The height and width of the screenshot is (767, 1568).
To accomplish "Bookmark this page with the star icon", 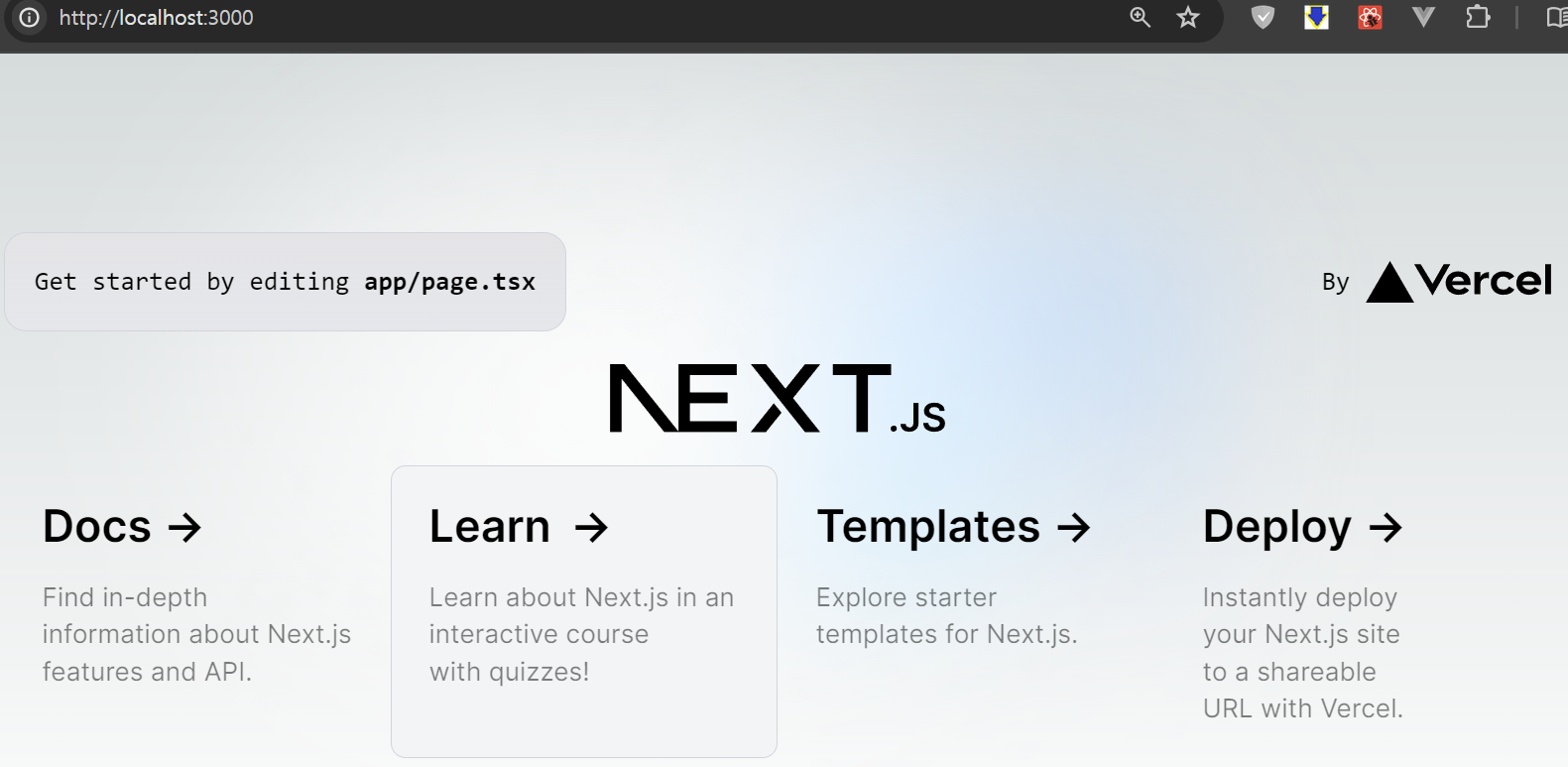I will click(x=1188, y=17).
